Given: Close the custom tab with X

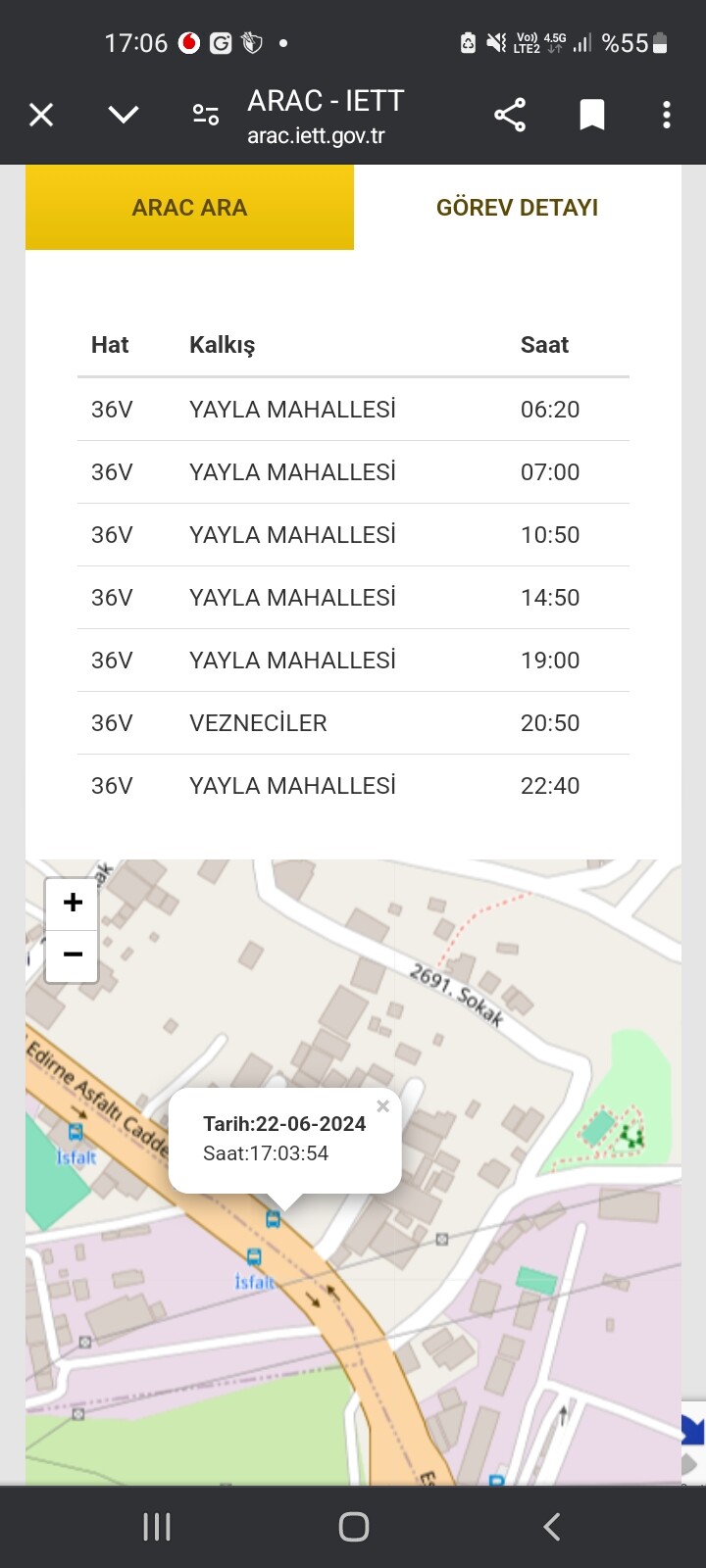Looking at the screenshot, I should tap(41, 115).
